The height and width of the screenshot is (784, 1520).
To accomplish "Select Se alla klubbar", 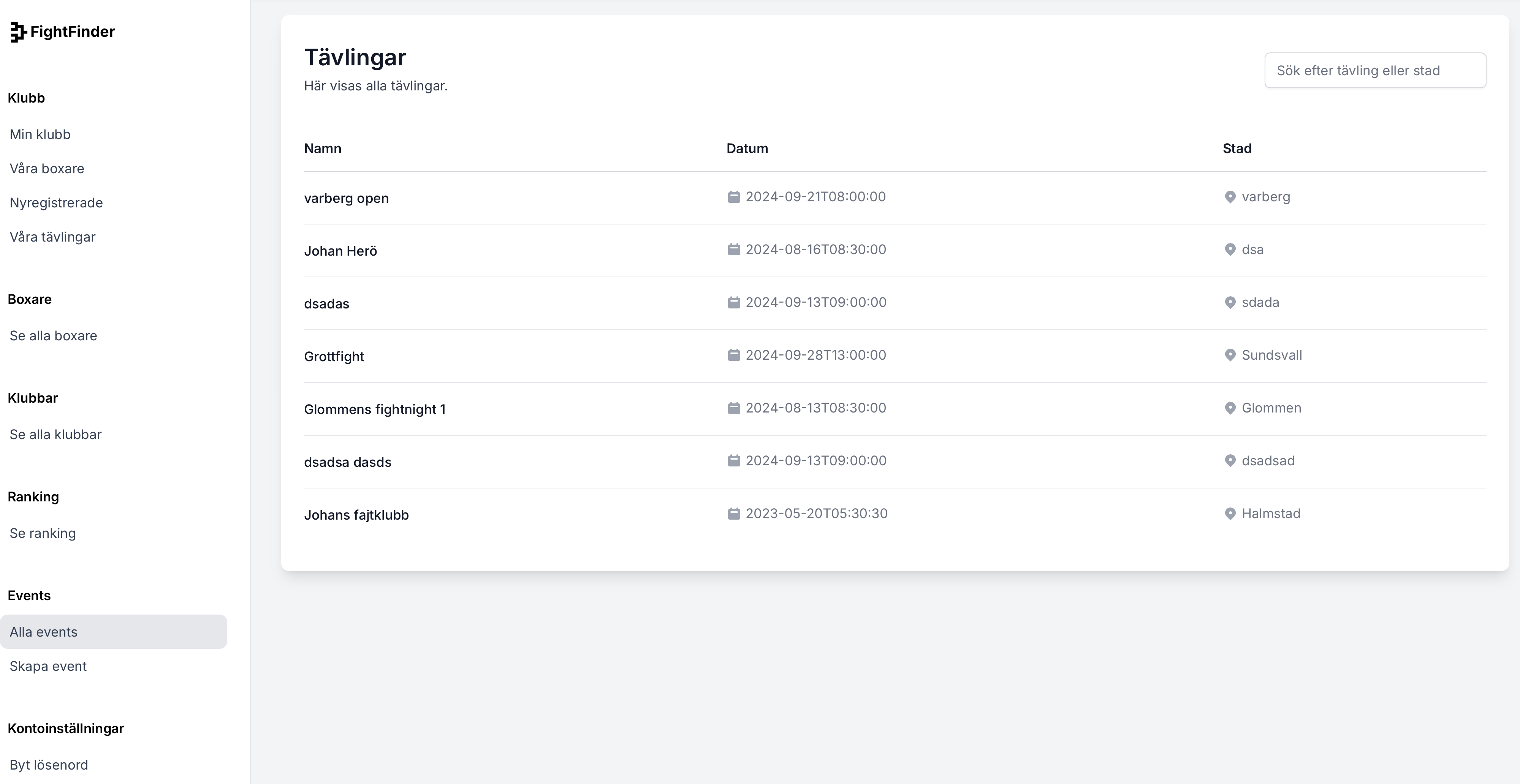I will click(x=55, y=435).
